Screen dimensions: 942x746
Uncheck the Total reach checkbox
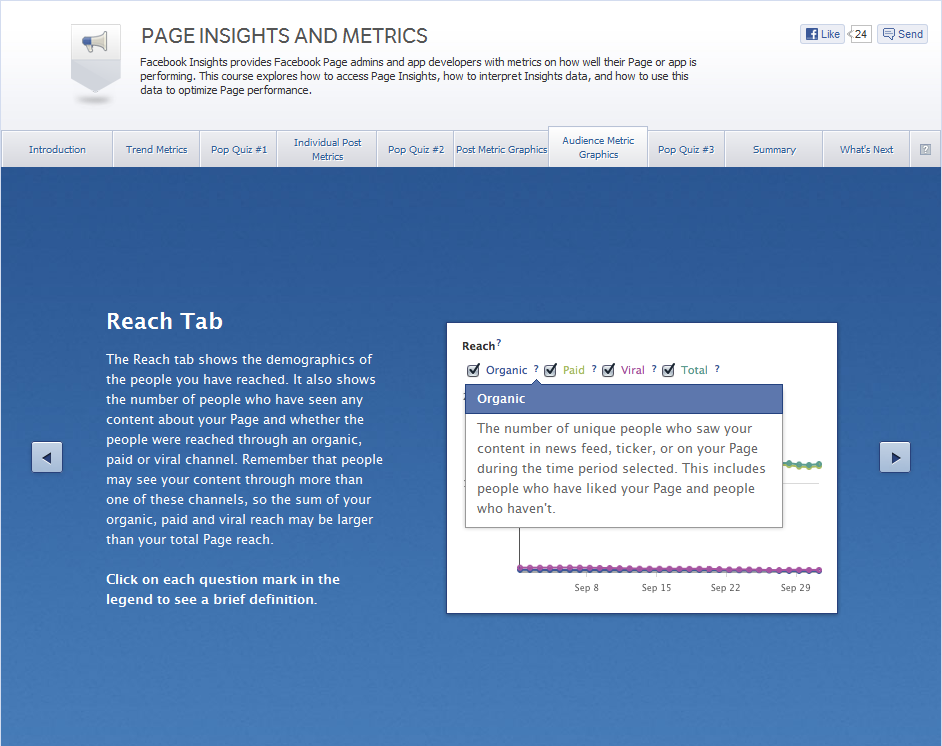(669, 370)
